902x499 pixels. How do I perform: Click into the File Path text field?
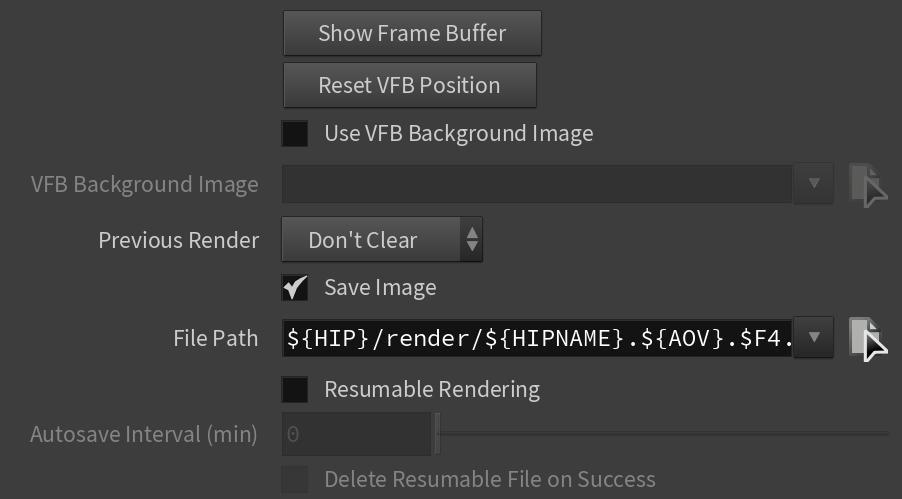[537, 338]
